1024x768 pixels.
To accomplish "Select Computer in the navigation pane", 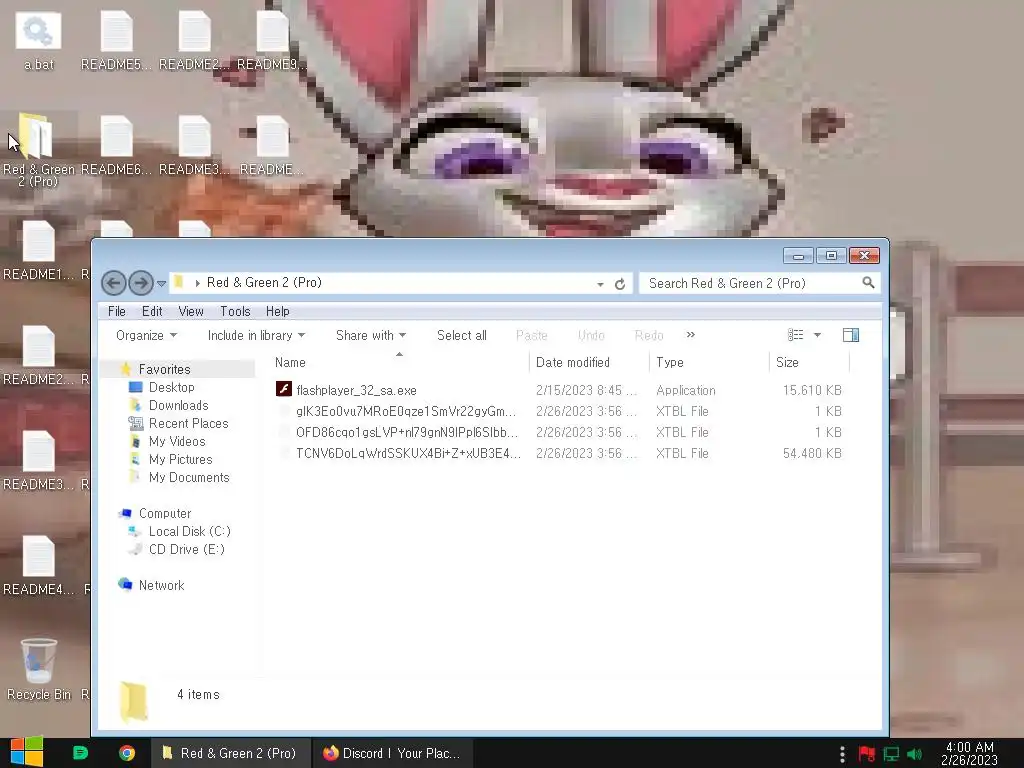I will [x=165, y=513].
